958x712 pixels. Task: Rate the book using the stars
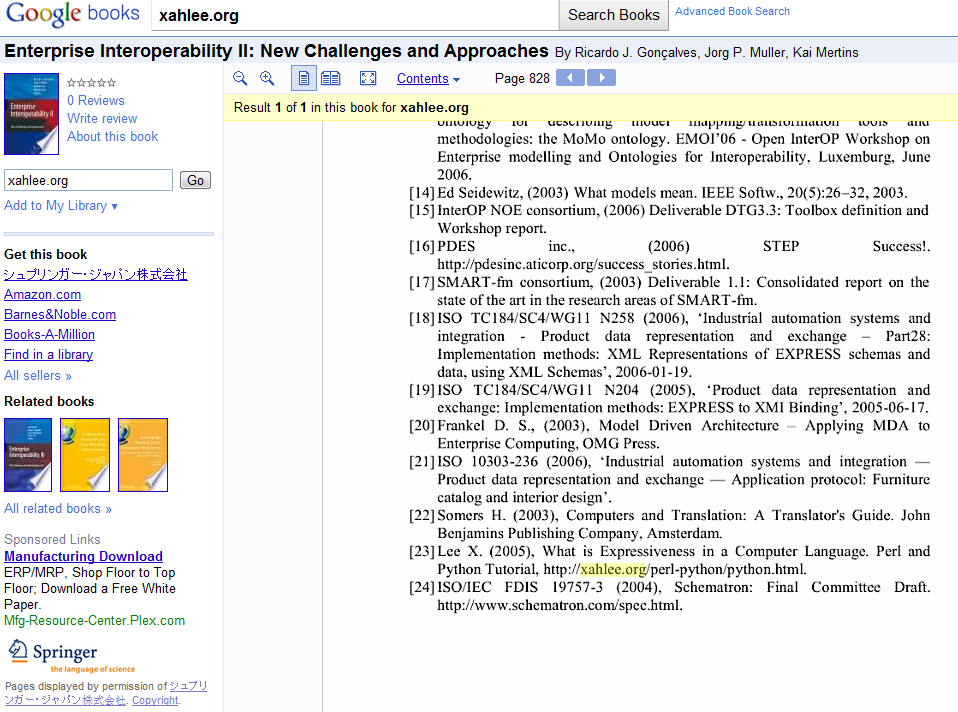91,83
